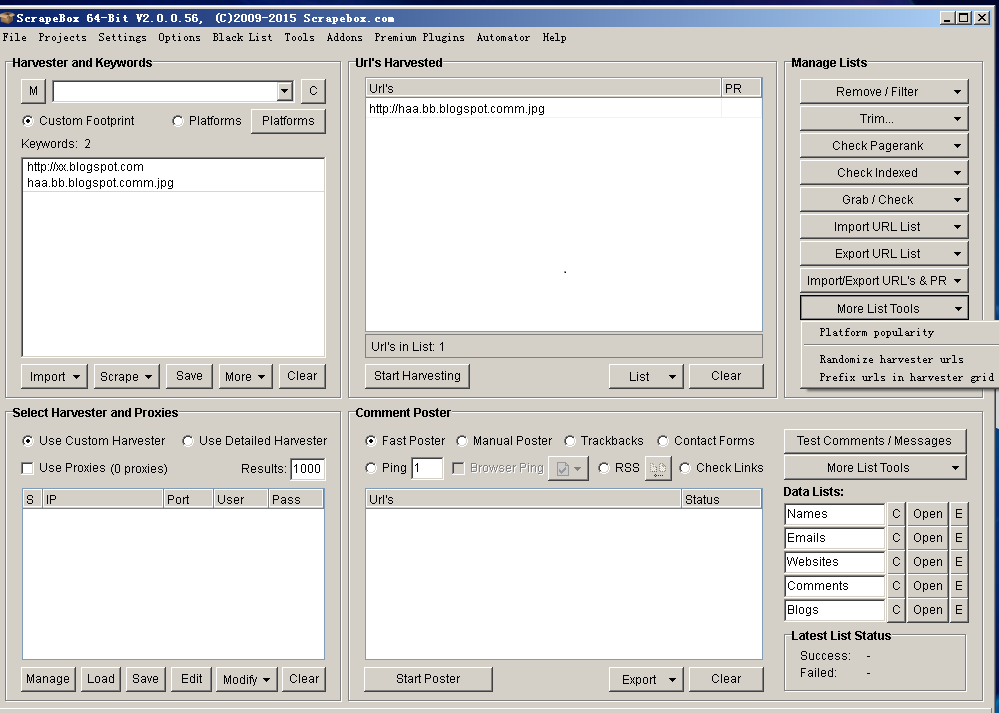Image resolution: width=999 pixels, height=713 pixels.
Task: Click the Url's column header in harvester grid
Action: [x=543, y=89]
